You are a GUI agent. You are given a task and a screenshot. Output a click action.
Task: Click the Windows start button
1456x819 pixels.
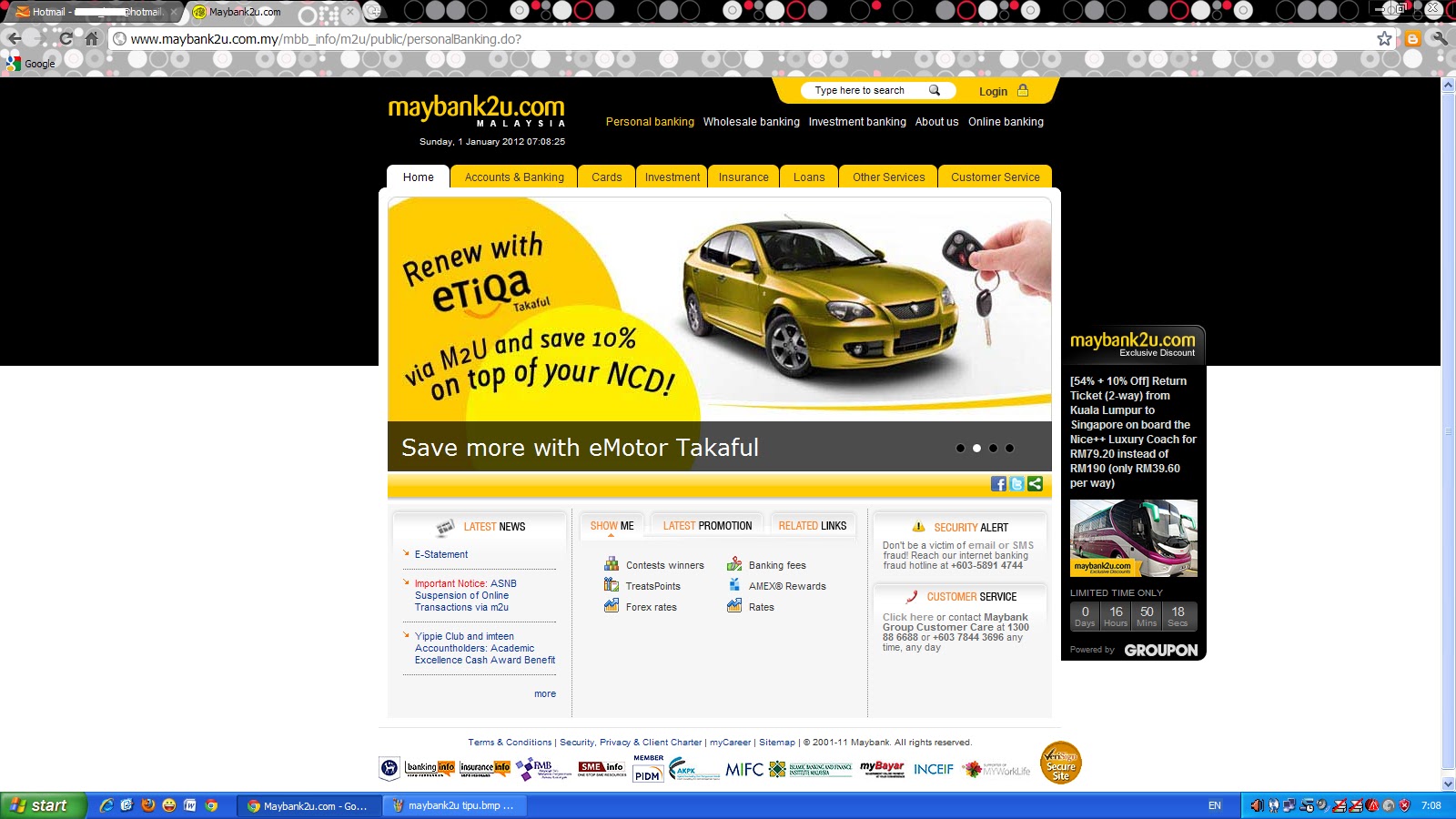point(43,805)
